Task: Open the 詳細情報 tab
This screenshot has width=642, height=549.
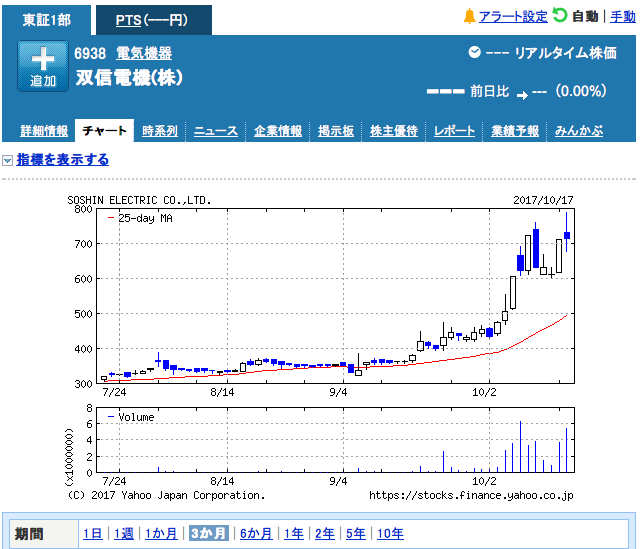Action: pyautogui.click(x=44, y=131)
